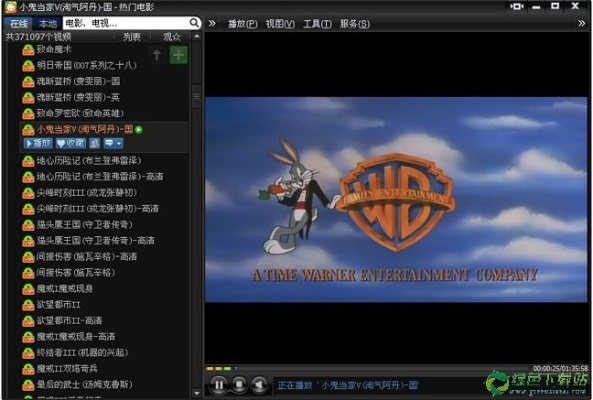Select the 列表 list column header
593x400 pixels.
(132, 37)
